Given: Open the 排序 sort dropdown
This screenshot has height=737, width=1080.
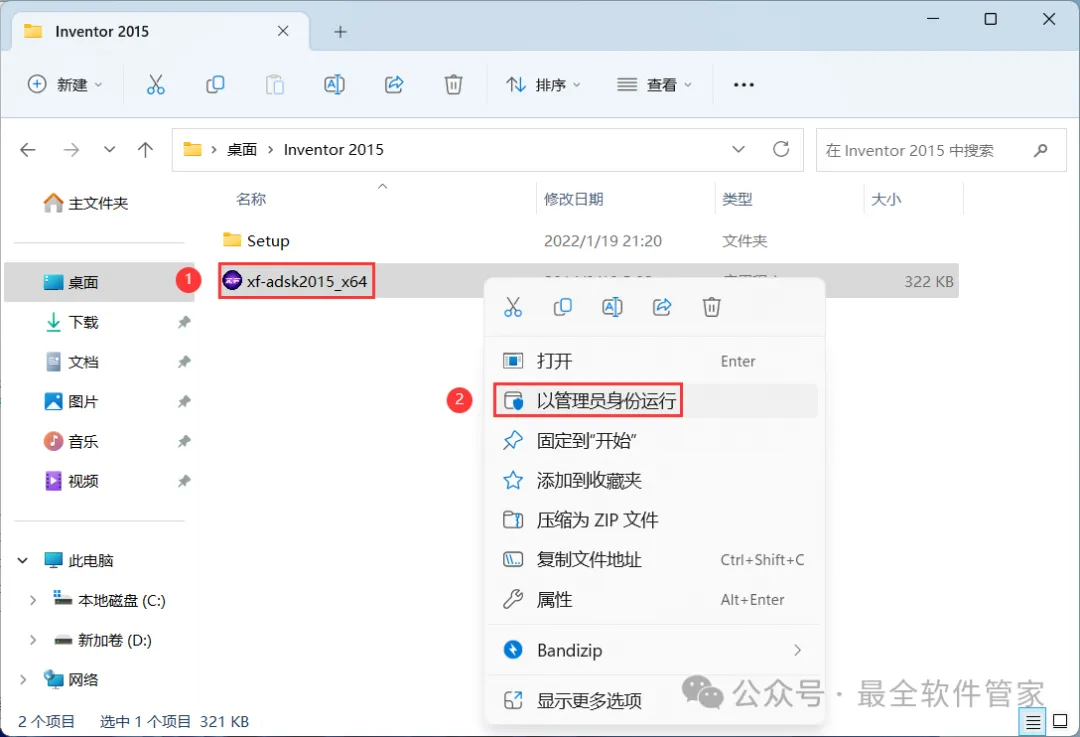Looking at the screenshot, I should [543, 85].
